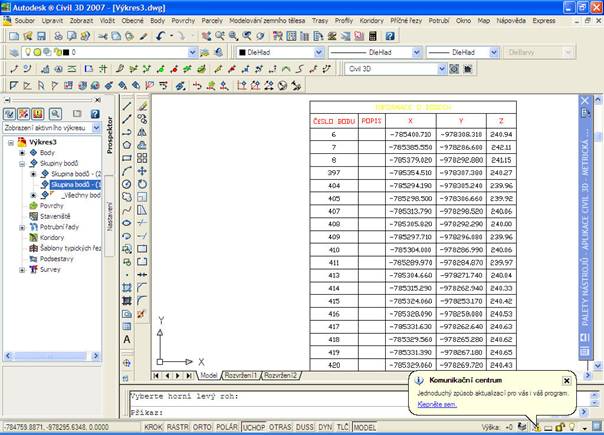Click the Match Properties brush icon
The width and height of the screenshot is (604, 435).
click(x=144, y=36)
